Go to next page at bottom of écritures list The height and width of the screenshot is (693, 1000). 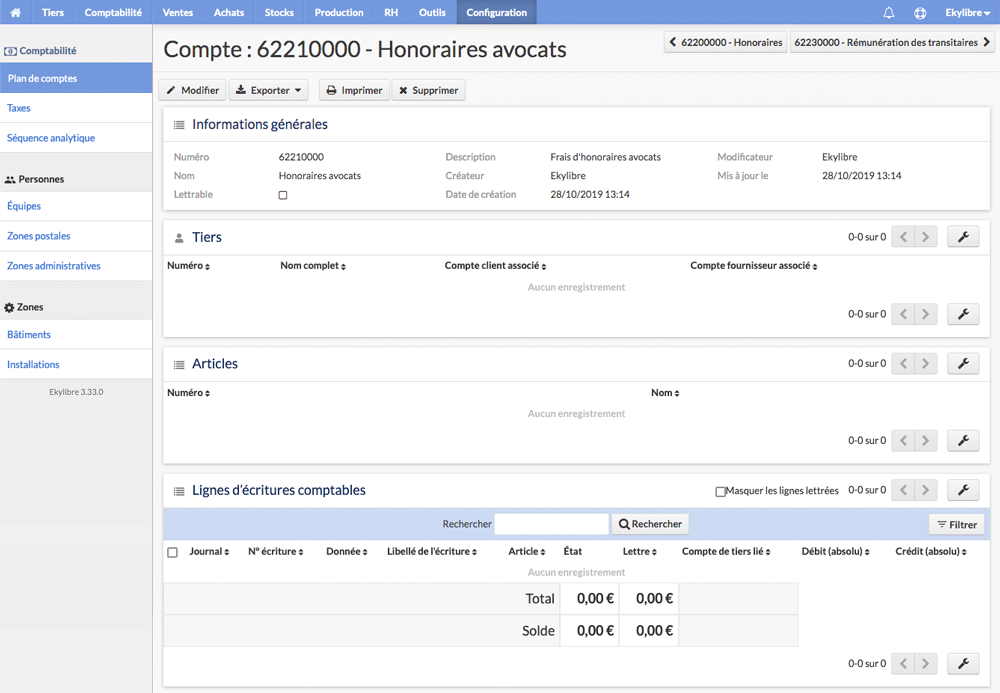coord(925,664)
